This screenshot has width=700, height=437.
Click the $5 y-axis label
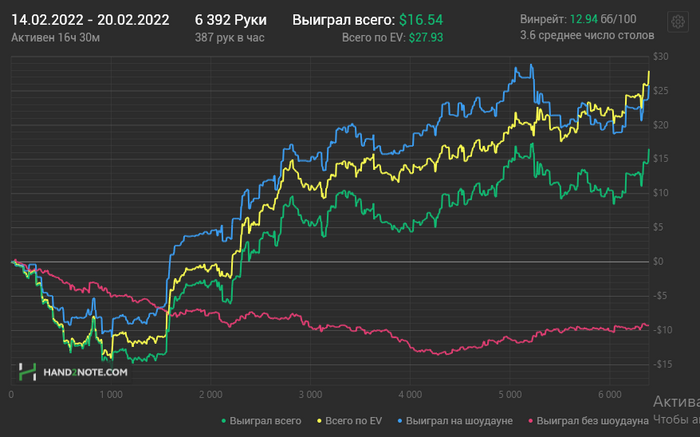tap(659, 227)
